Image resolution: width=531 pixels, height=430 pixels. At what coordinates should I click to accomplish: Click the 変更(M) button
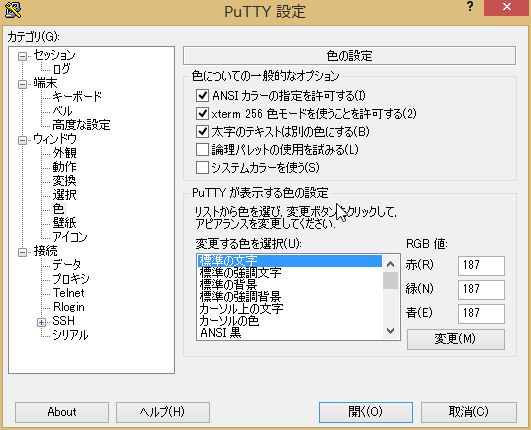pos(455,339)
